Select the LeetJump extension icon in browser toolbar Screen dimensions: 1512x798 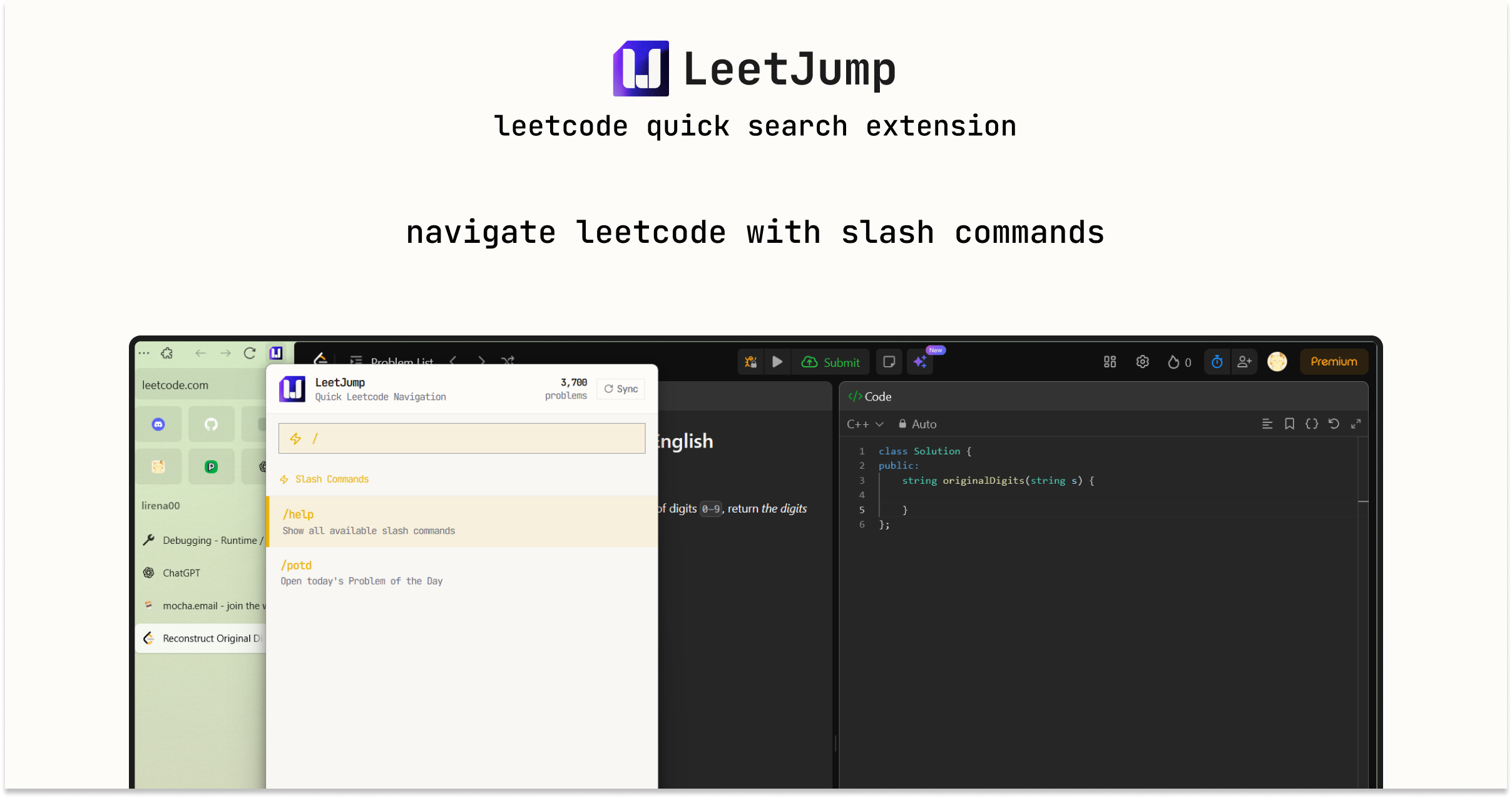click(x=276, y=352)
